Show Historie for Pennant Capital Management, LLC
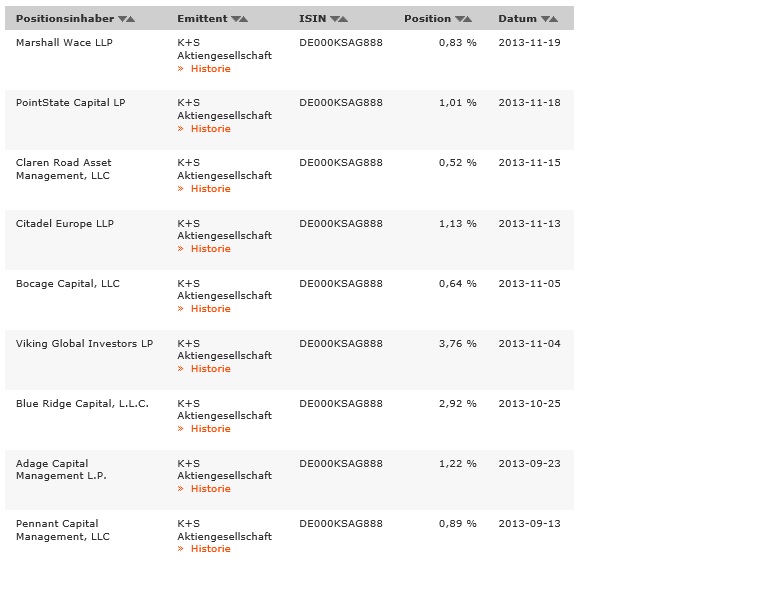This screenshot has width=768, height=614. [211, 549]
